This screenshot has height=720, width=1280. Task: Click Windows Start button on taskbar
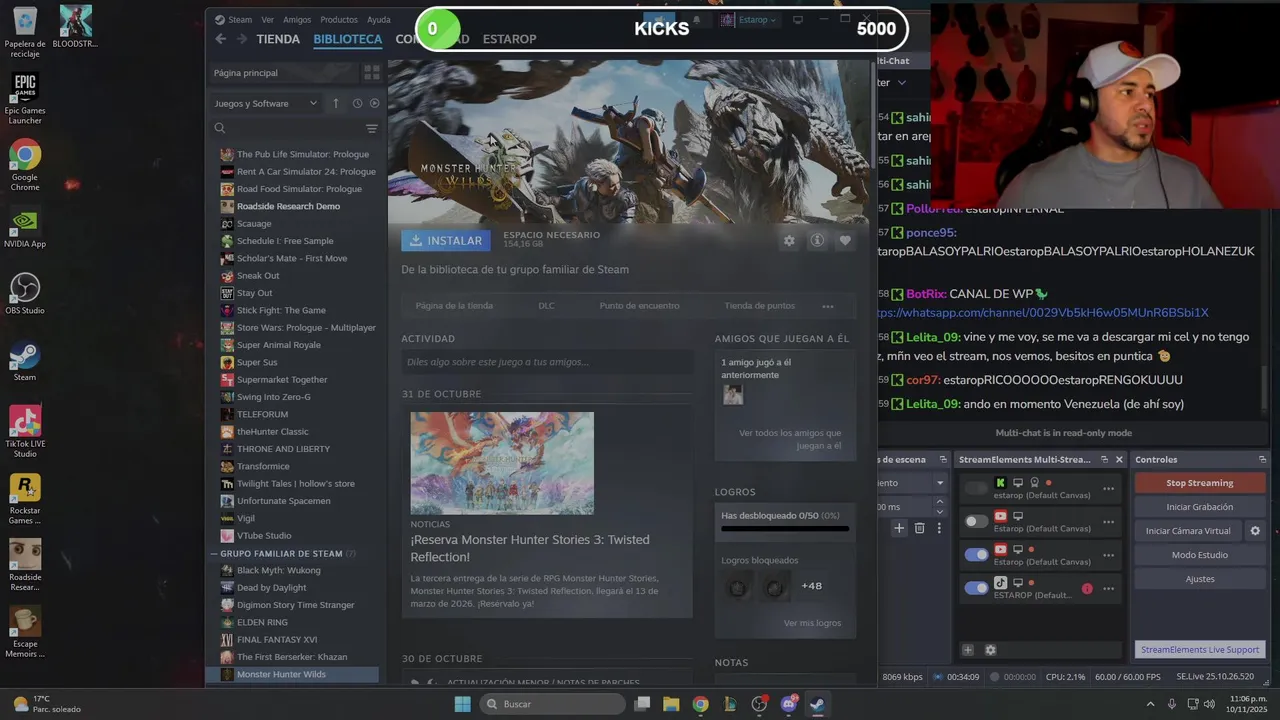point(462,704)
